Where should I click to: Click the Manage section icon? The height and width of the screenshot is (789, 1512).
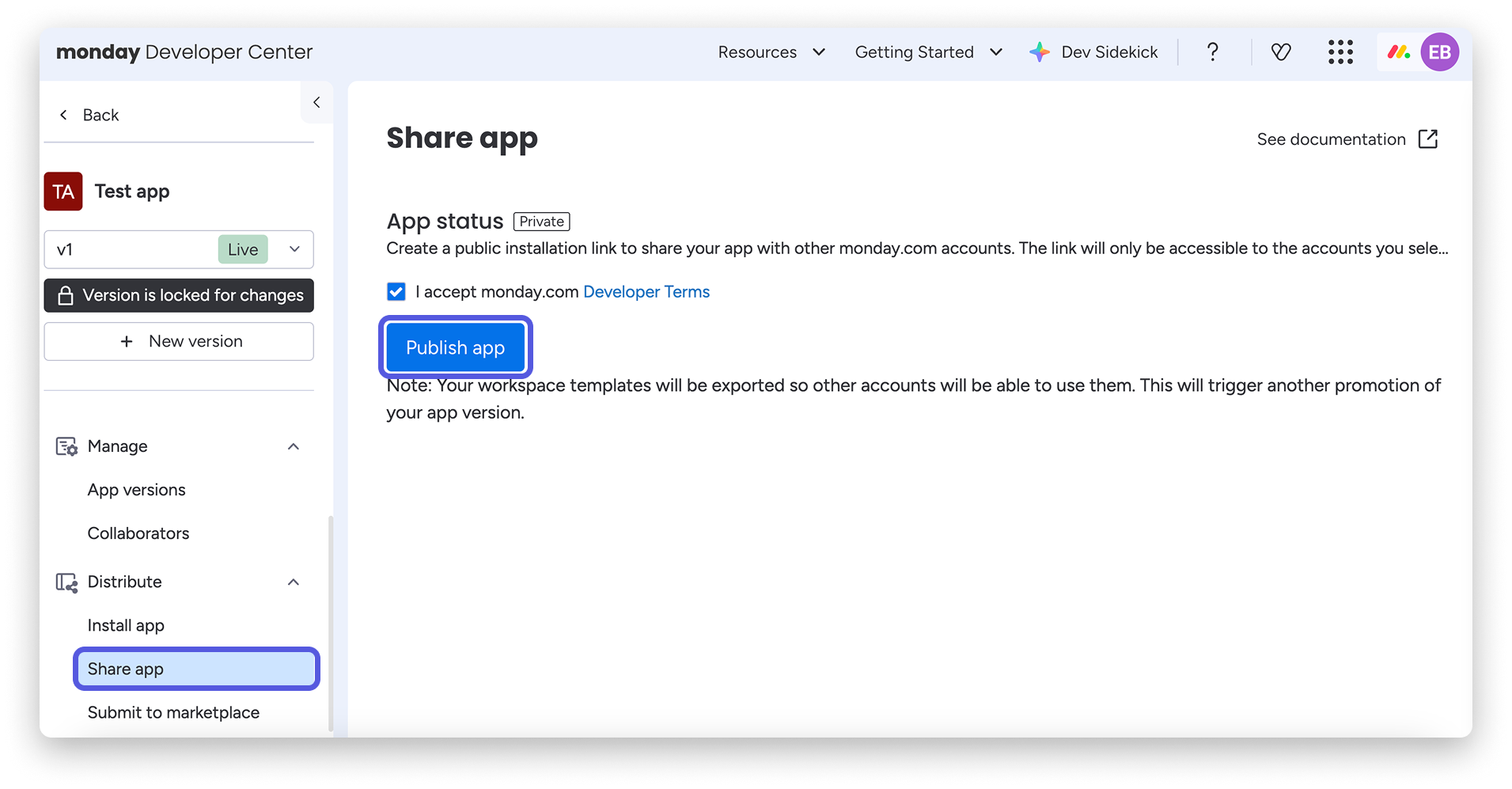point(66,446)
